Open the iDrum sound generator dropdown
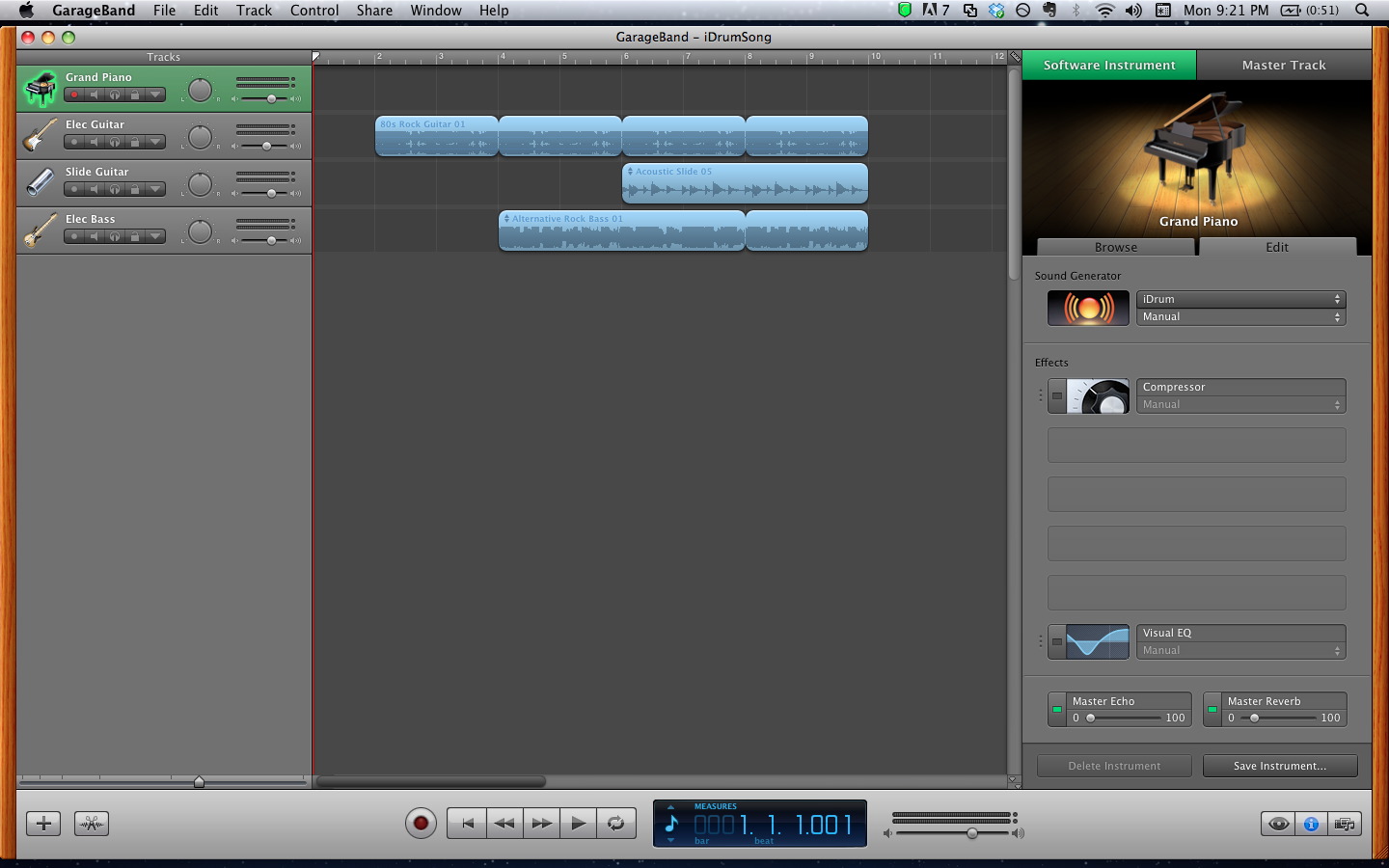This screenshot has height=868, width=1389. [1240, 299]
